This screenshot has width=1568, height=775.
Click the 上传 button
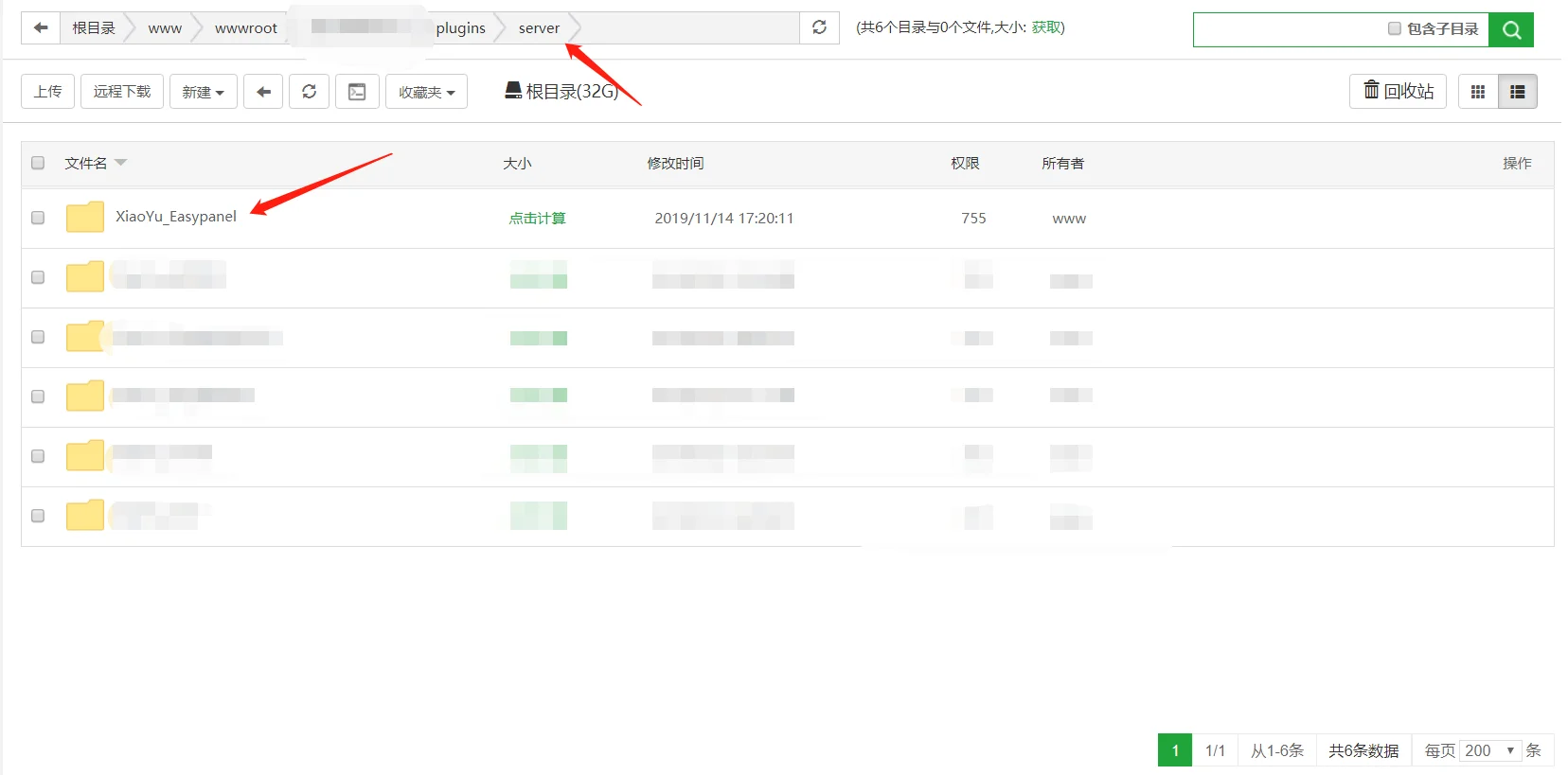coord(47,92)
